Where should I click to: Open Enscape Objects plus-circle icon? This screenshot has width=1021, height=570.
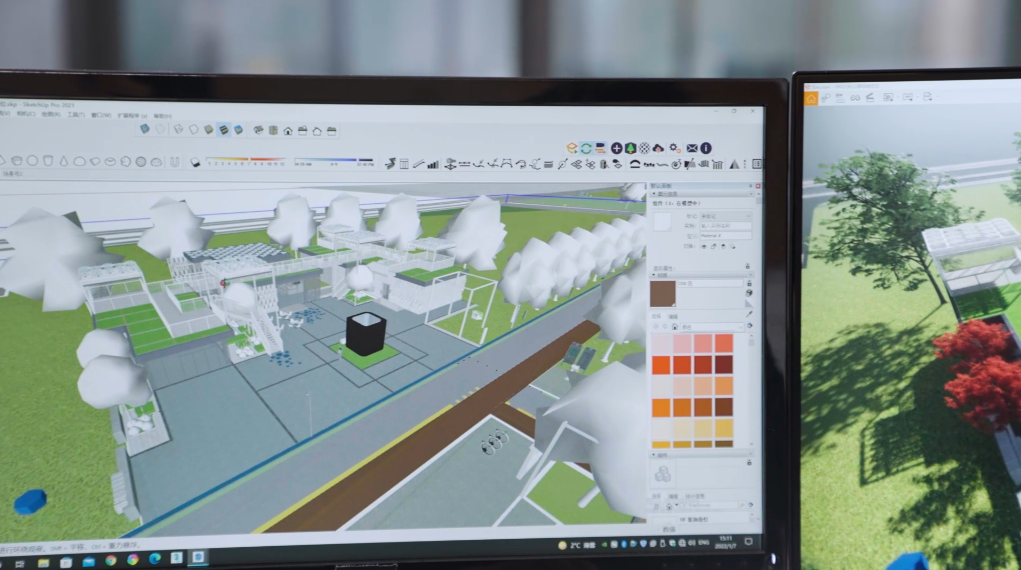coord(616,149)
